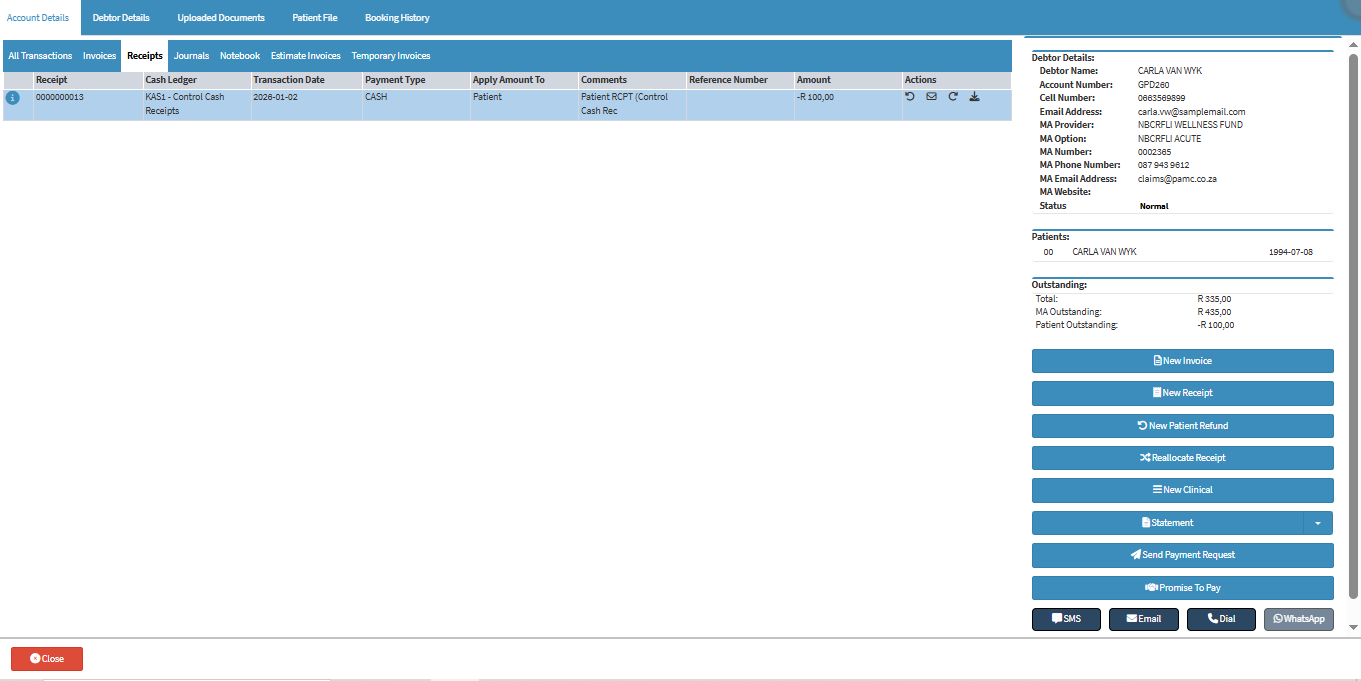Open the Journals sub-tab
This screenshot has width=1361, height=681.
click(191, 56)
